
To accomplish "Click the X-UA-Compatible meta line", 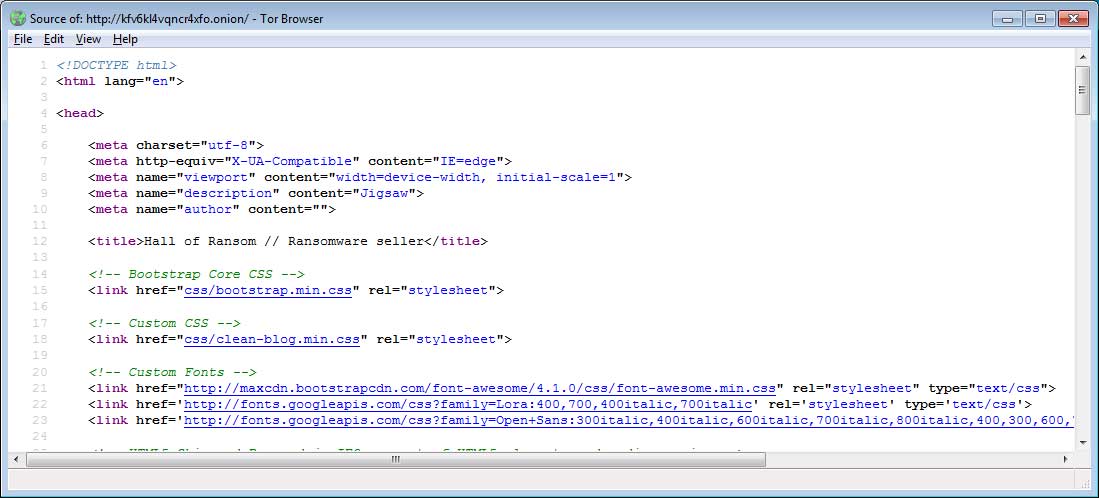I will coord(300,162).
